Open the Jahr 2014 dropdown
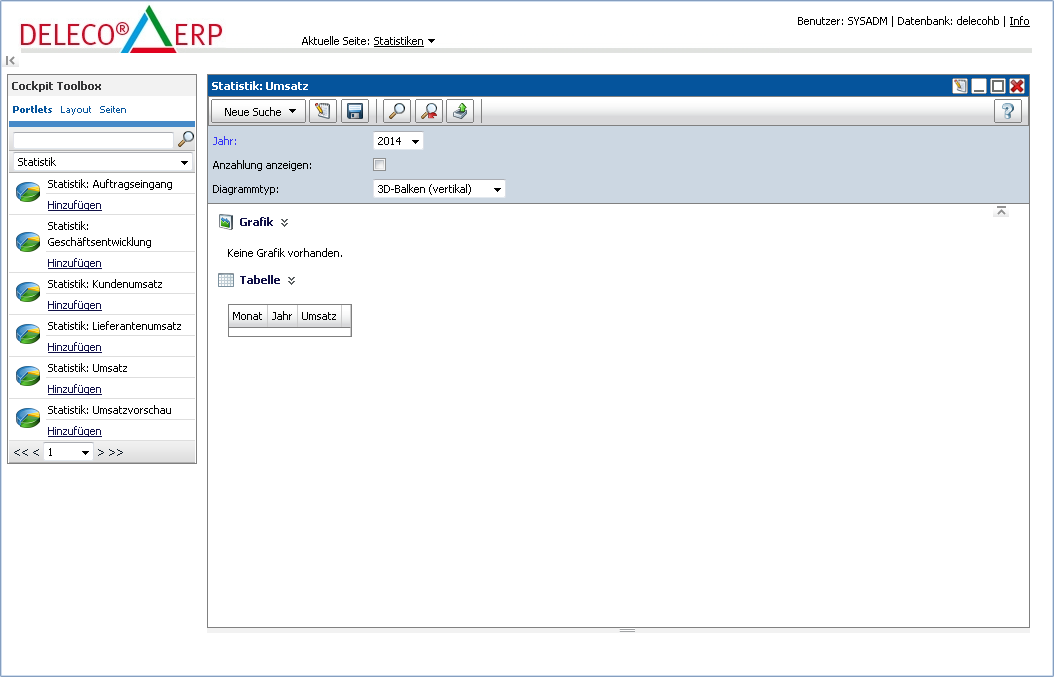This screenshot has width=1054, height=677. (x=398, y=141)
